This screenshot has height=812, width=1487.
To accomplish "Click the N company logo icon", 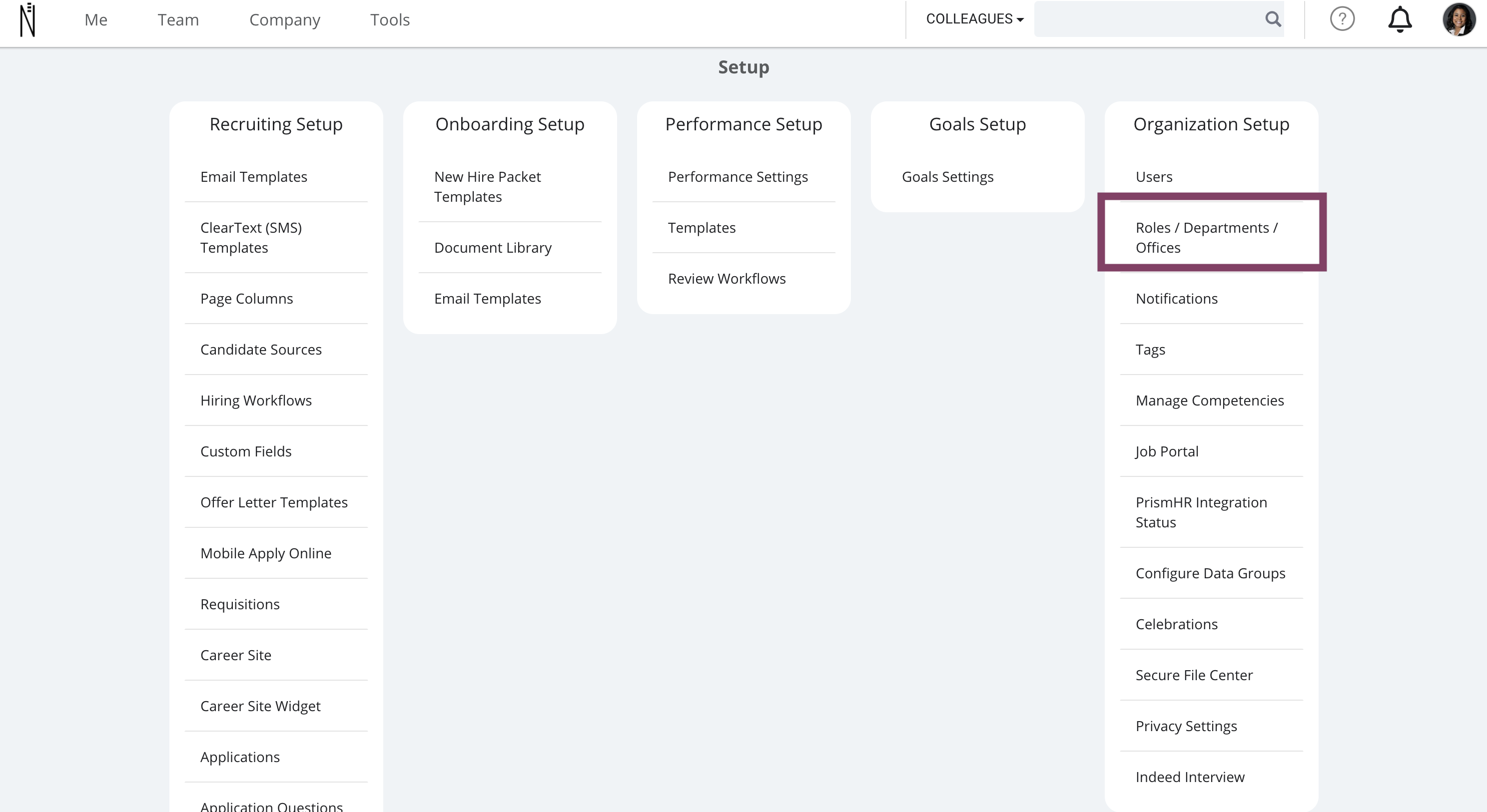I will (x=27, y=19).
